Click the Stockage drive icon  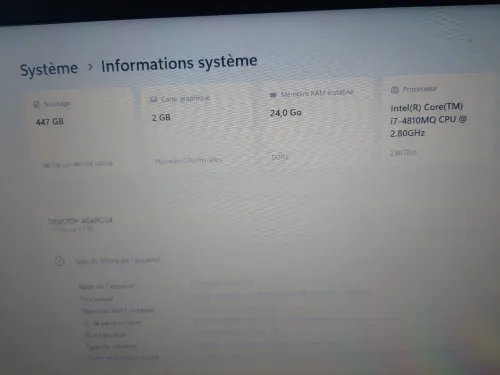coord(36,104)
